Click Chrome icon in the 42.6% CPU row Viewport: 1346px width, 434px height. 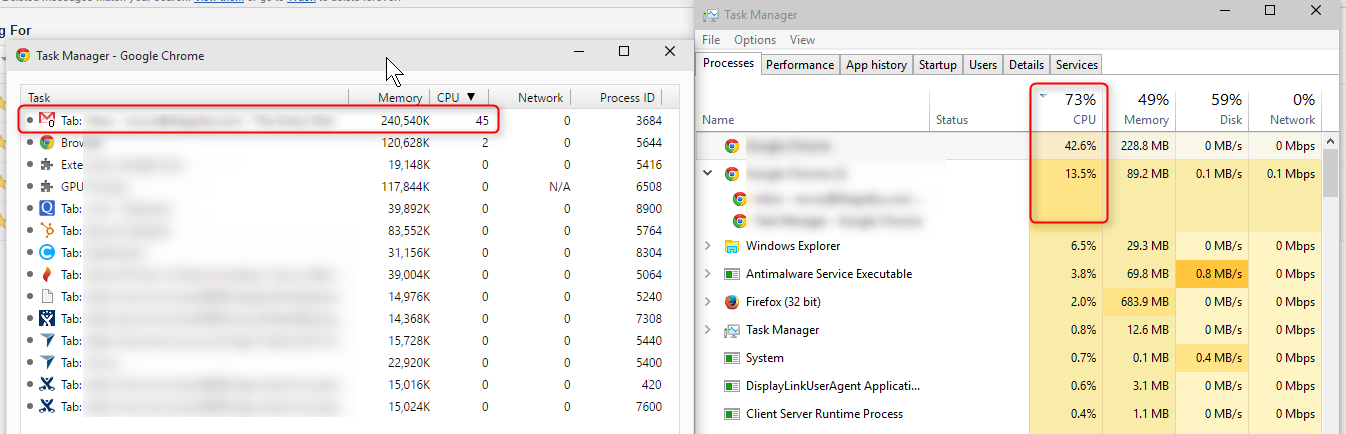731,146
